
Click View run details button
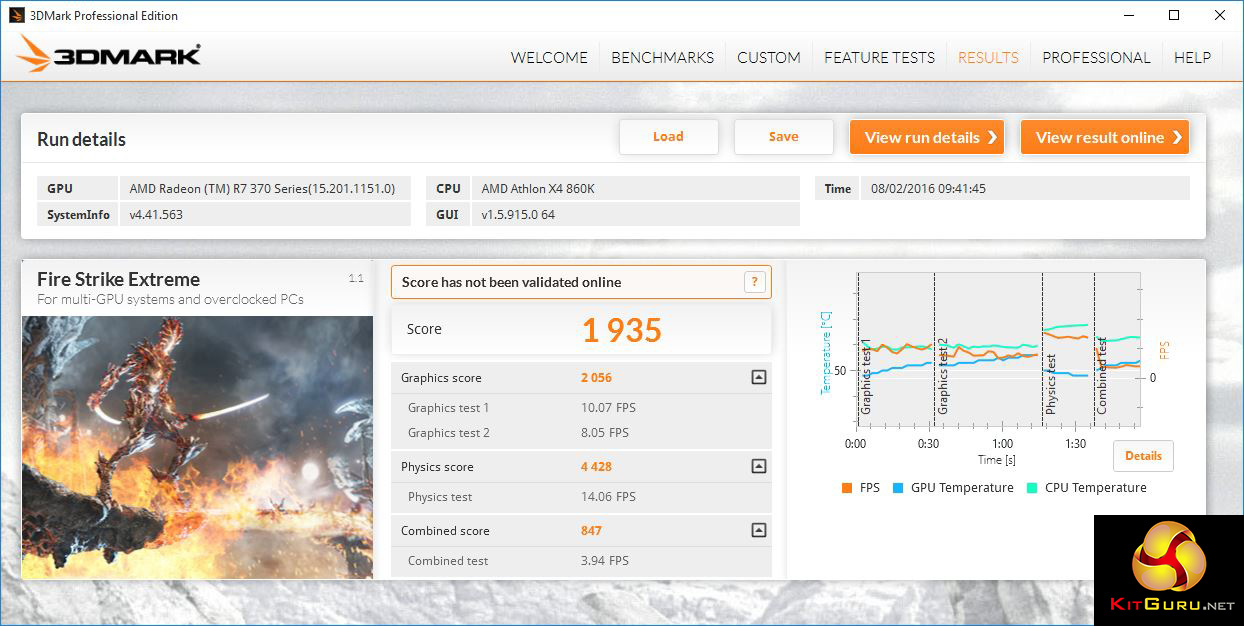coord(929,137)
